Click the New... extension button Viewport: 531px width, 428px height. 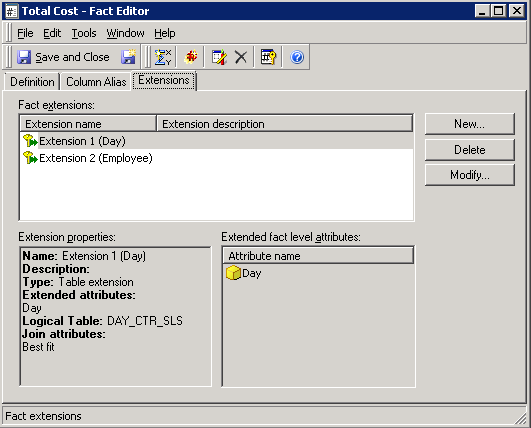pos(469,124)
